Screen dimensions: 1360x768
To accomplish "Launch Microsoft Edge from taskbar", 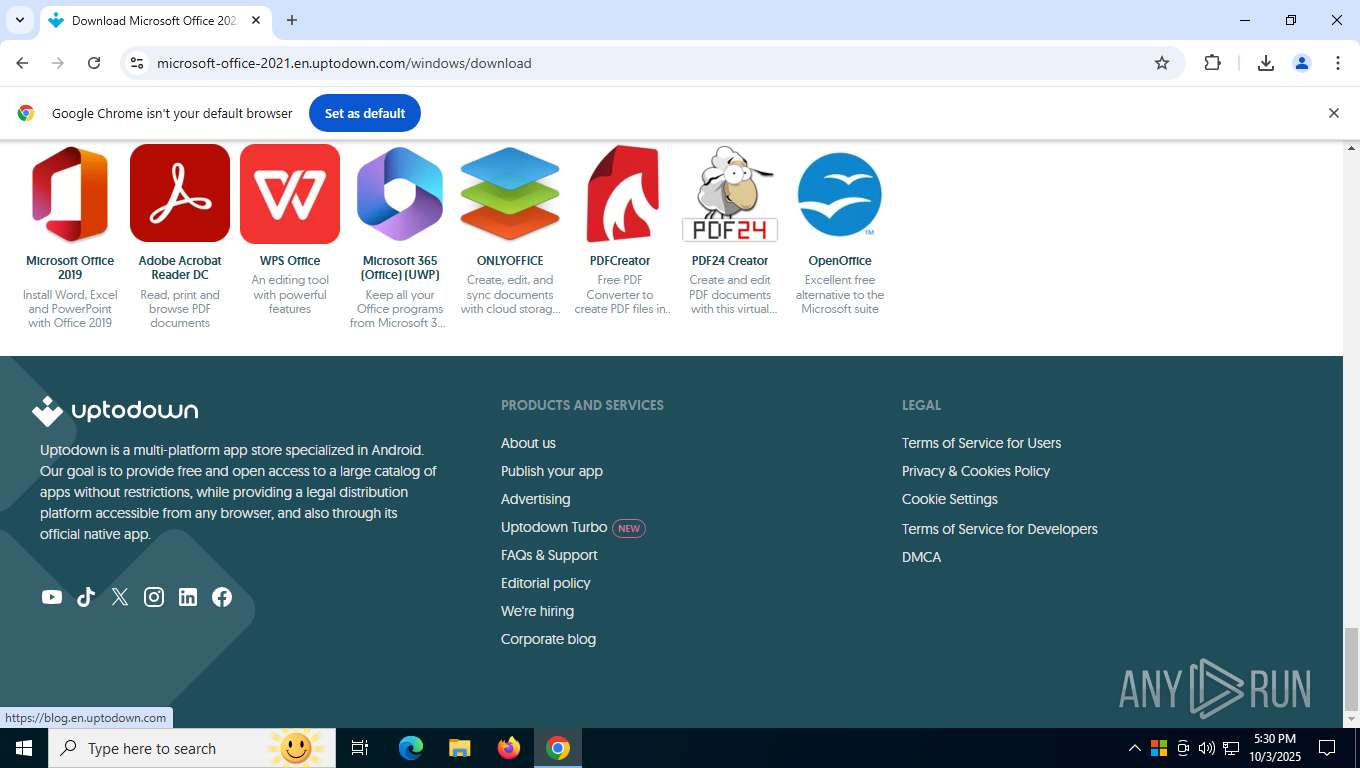I will (411, 748).
